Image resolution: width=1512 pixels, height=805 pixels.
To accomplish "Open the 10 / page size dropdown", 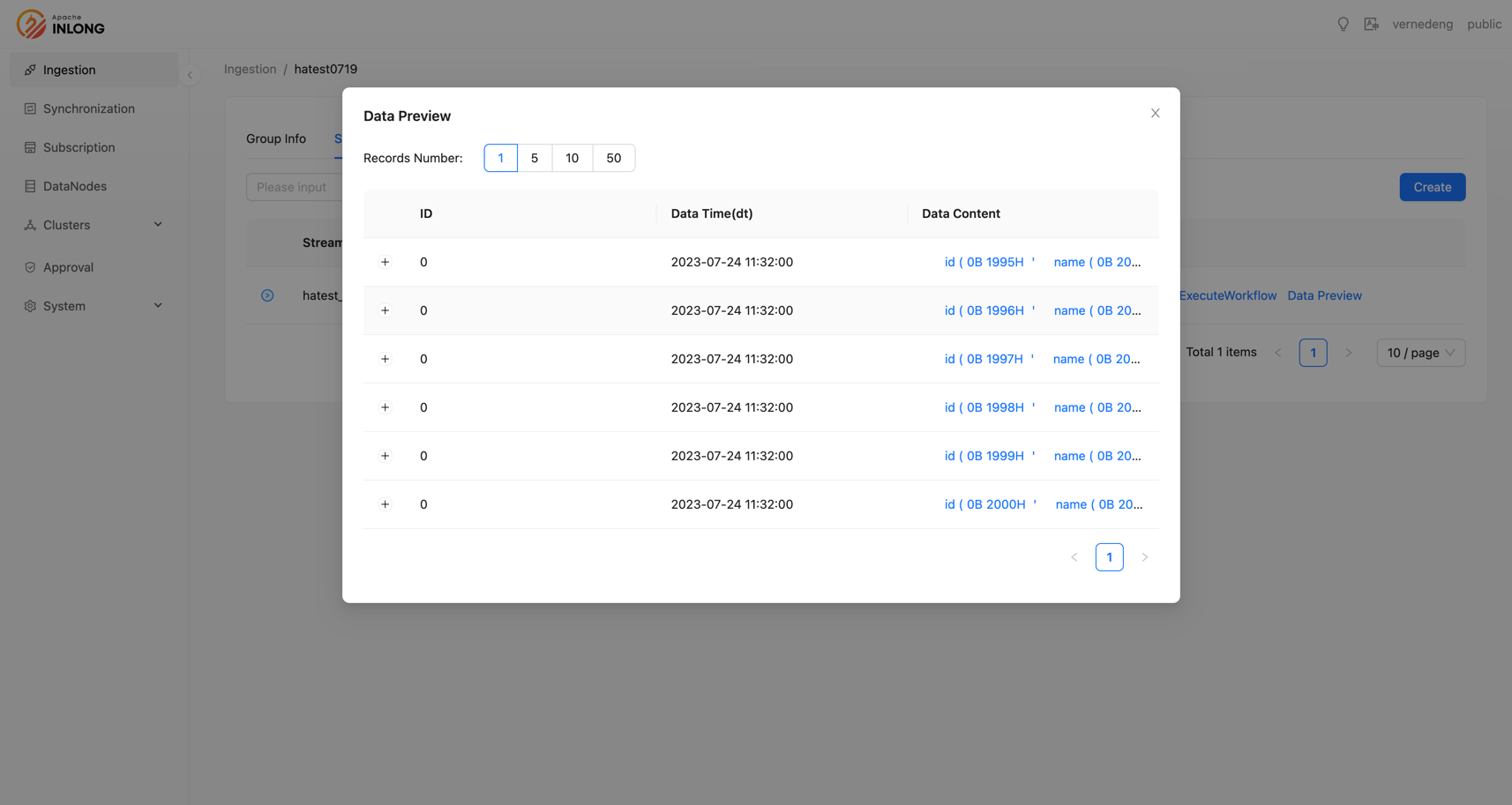I will pyautogui.click(x=1419, y=353).
